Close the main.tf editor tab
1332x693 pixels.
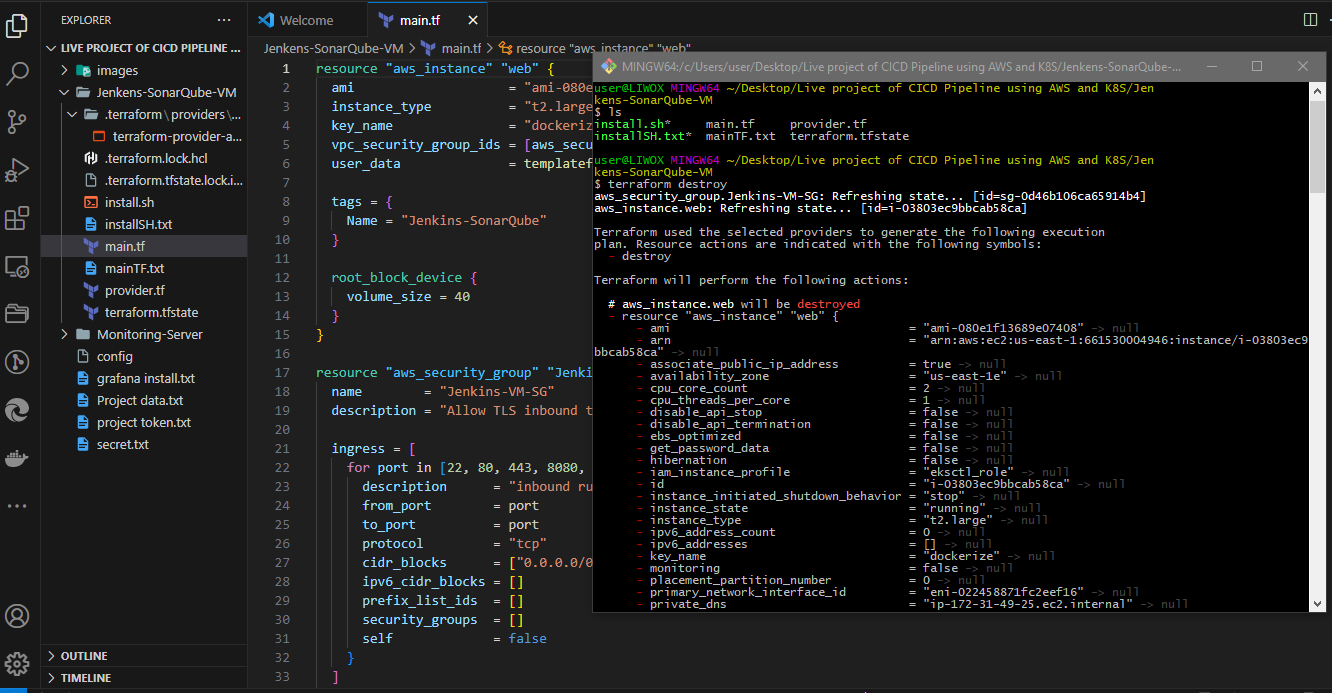click(471, 20)
